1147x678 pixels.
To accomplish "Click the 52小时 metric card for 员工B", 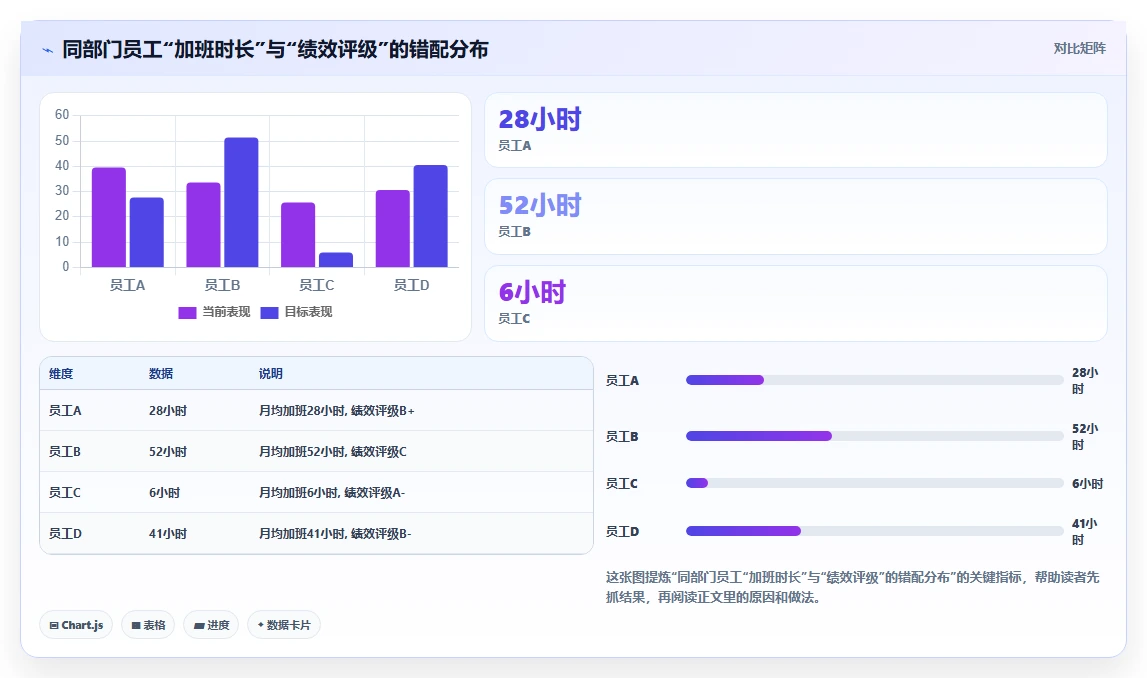I will point(796,216).
